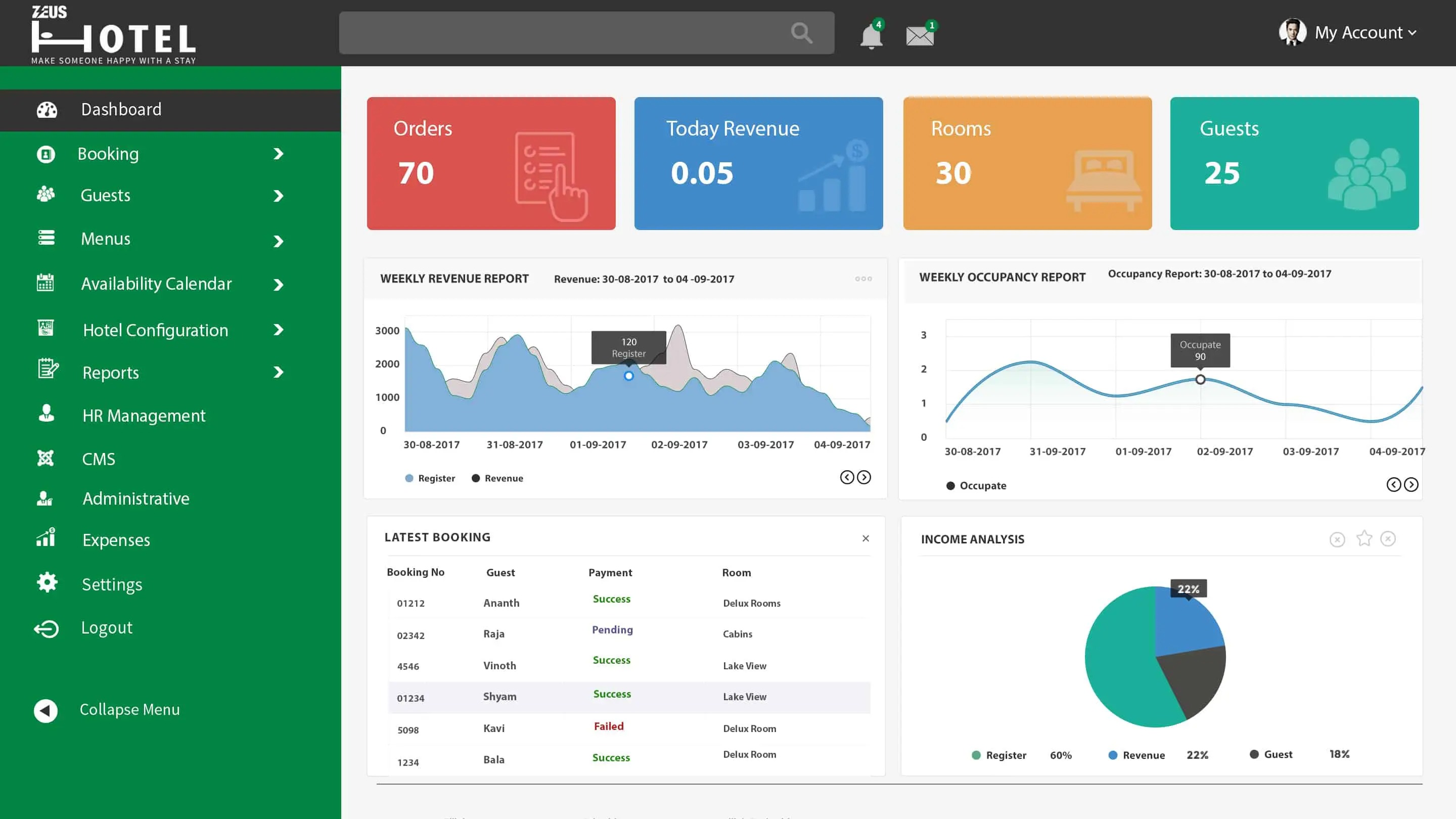Click the Booking icon in sidebar
This screenshot has height=819, width=1456.
[x=47, y=153]
